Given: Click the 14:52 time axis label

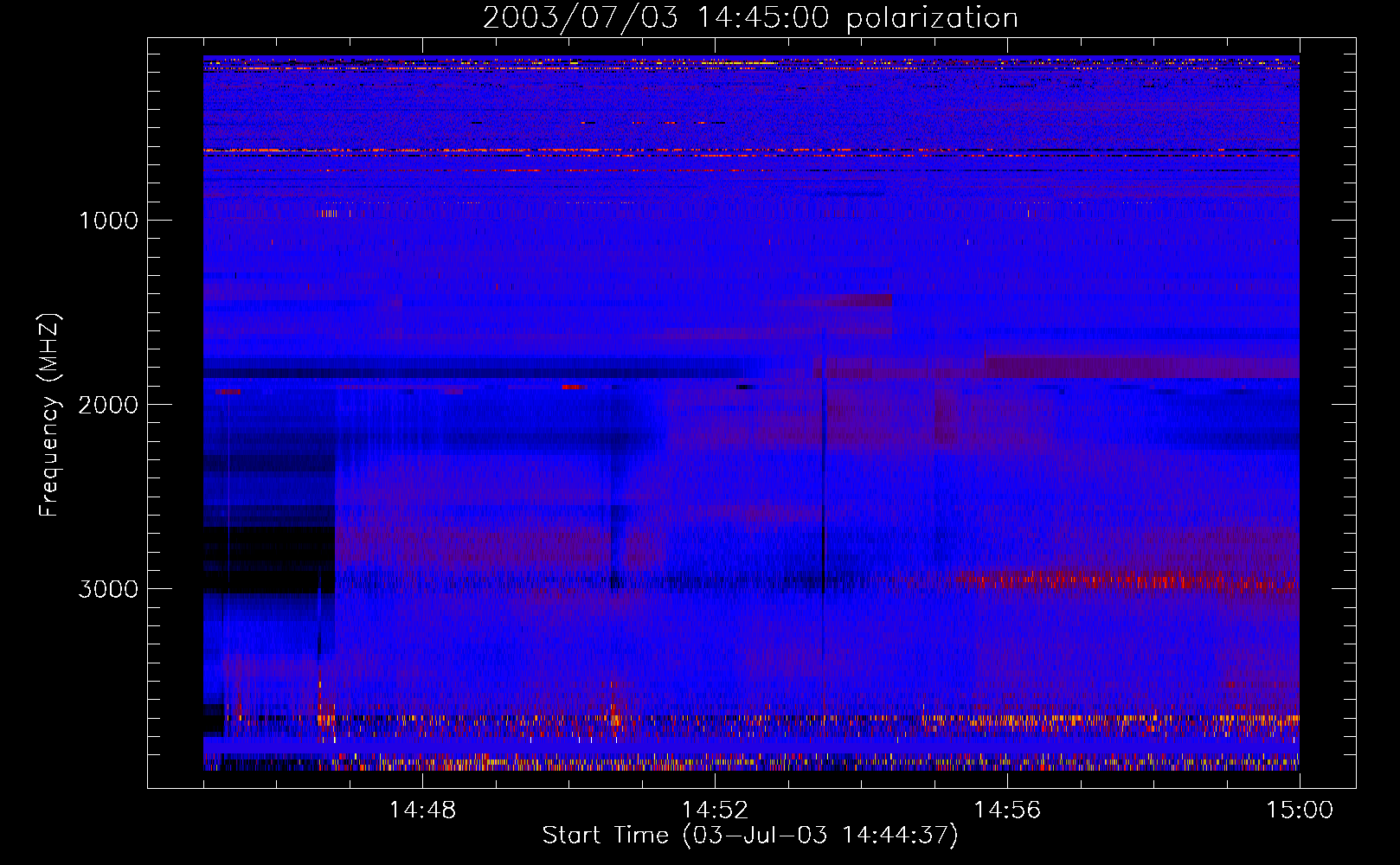Looking at the screenshot, I should pos(715,811).
